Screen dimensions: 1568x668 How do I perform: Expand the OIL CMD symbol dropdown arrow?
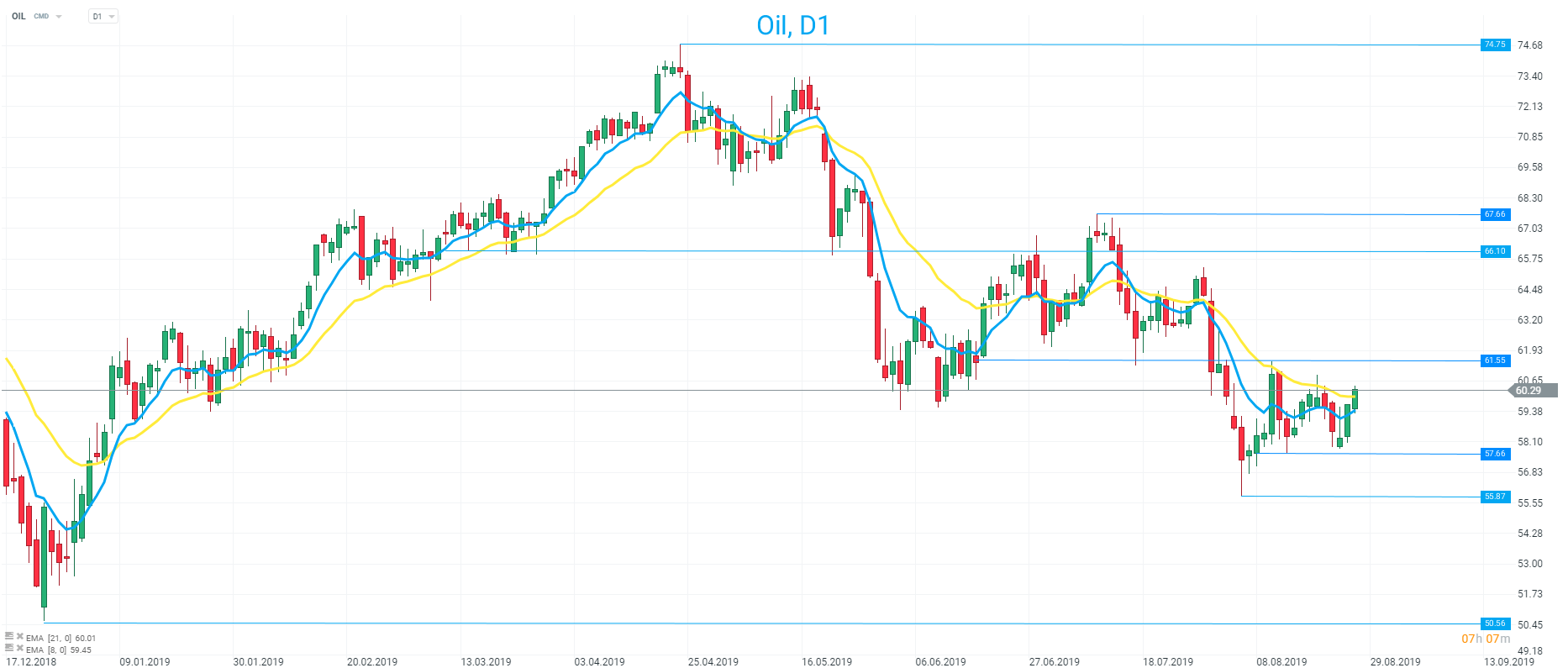(x=59, y=17)
